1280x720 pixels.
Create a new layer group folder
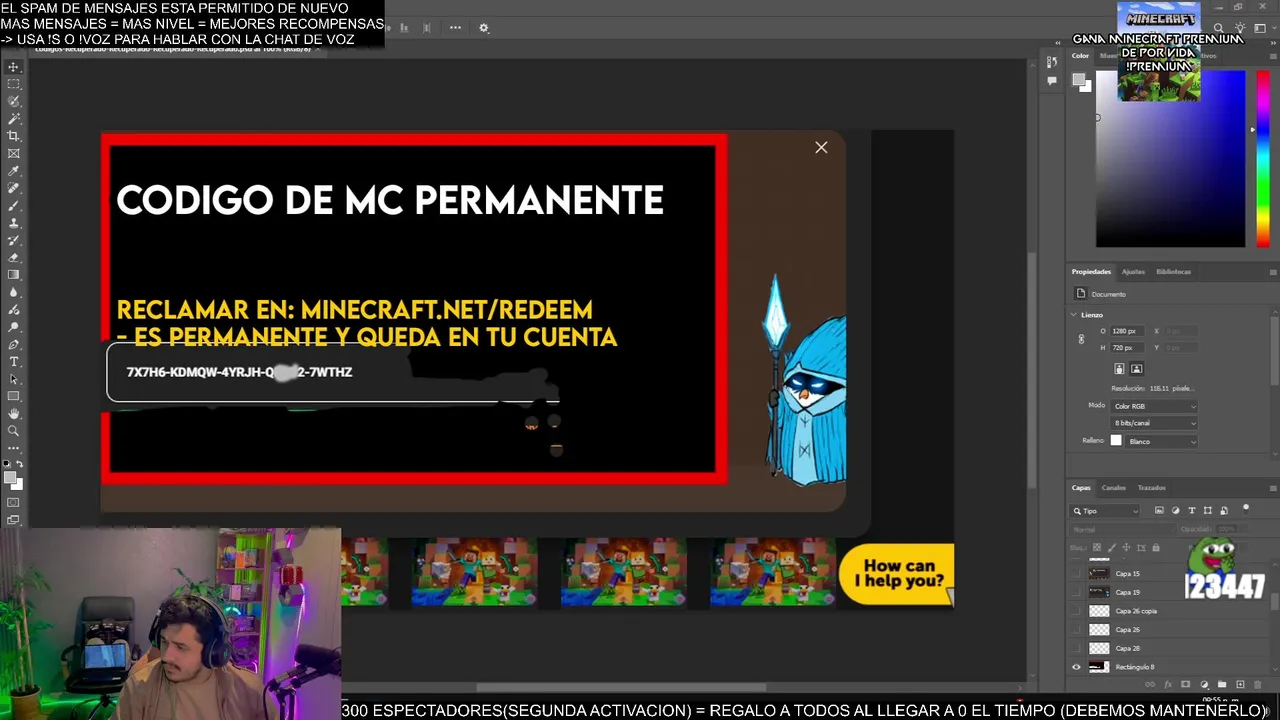pyautogui.click(x=1222, y=684)
